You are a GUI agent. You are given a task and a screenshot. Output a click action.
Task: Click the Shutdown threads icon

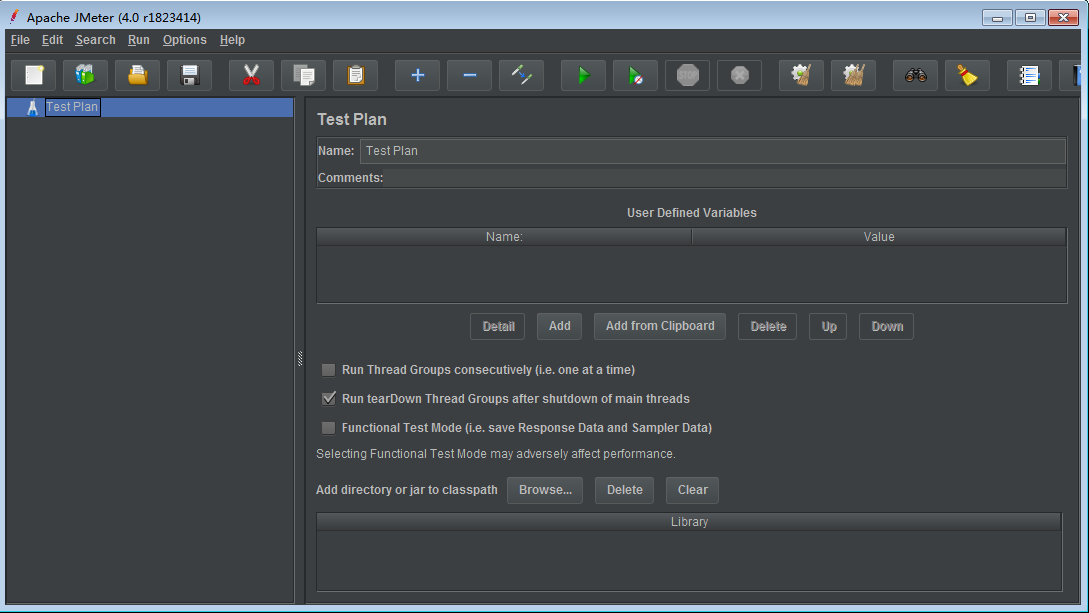[x=740, y=75]
